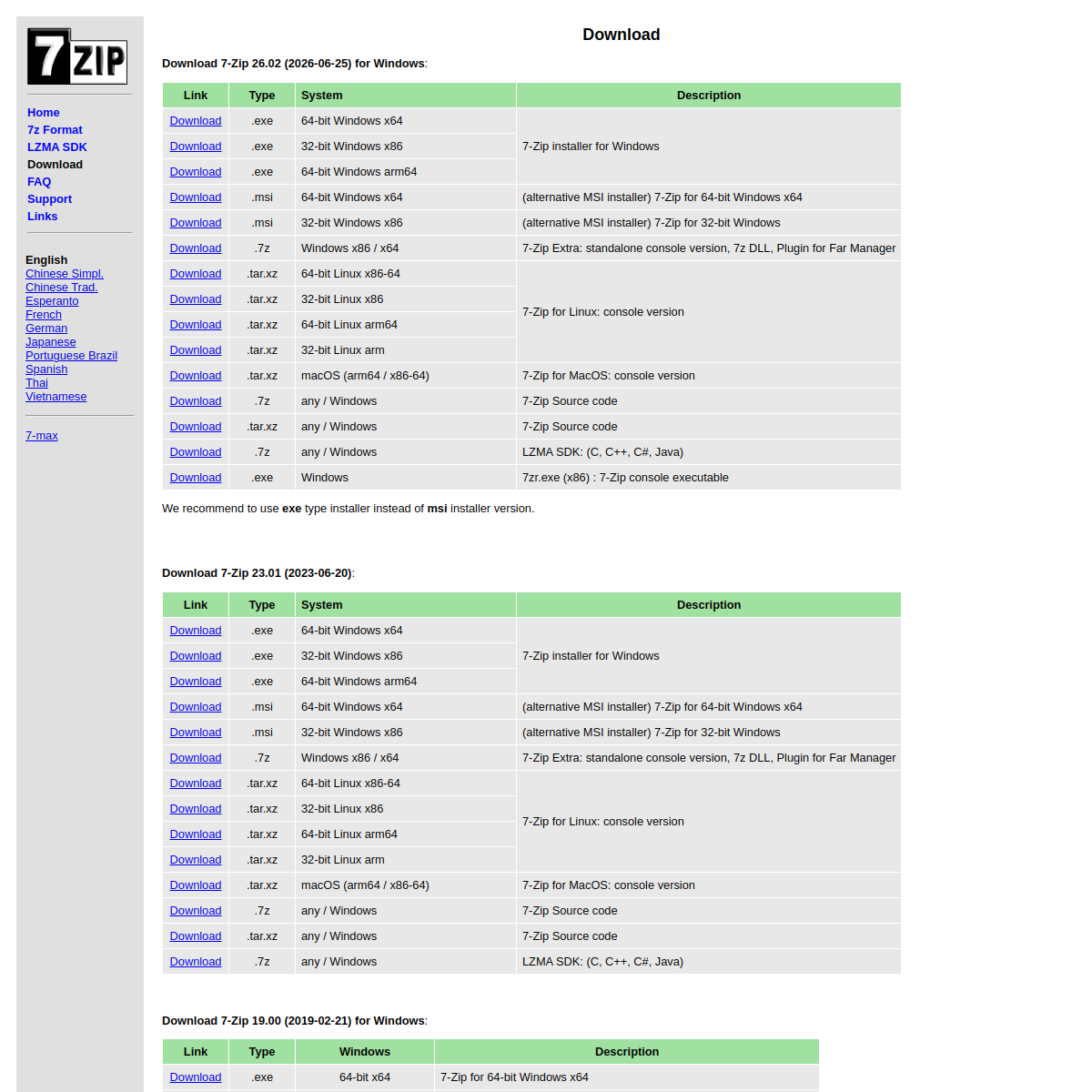Click the exe installer recommendation note
This screenshot has width=1092, height=1092.
click(x=349, y=509)
